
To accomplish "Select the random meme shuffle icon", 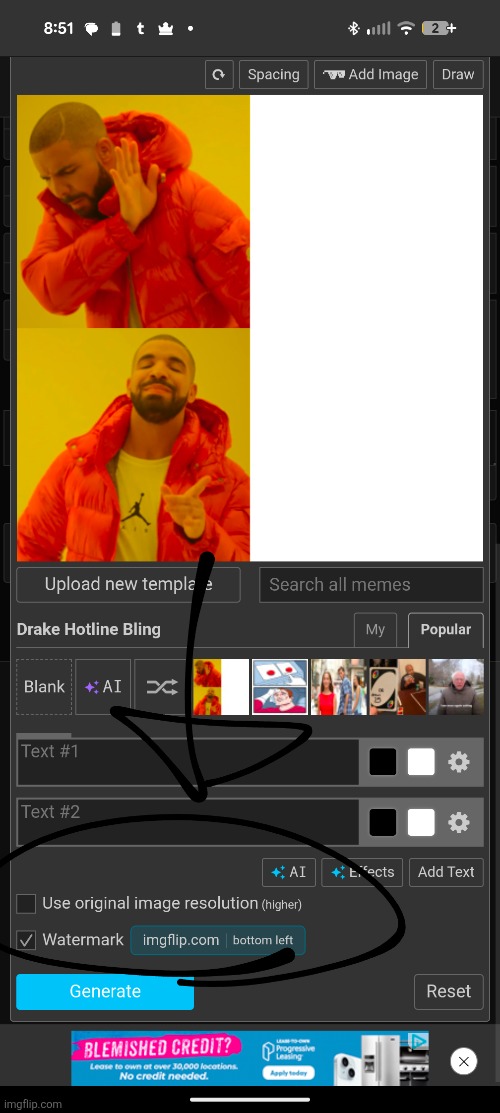I will pos(162,687).
